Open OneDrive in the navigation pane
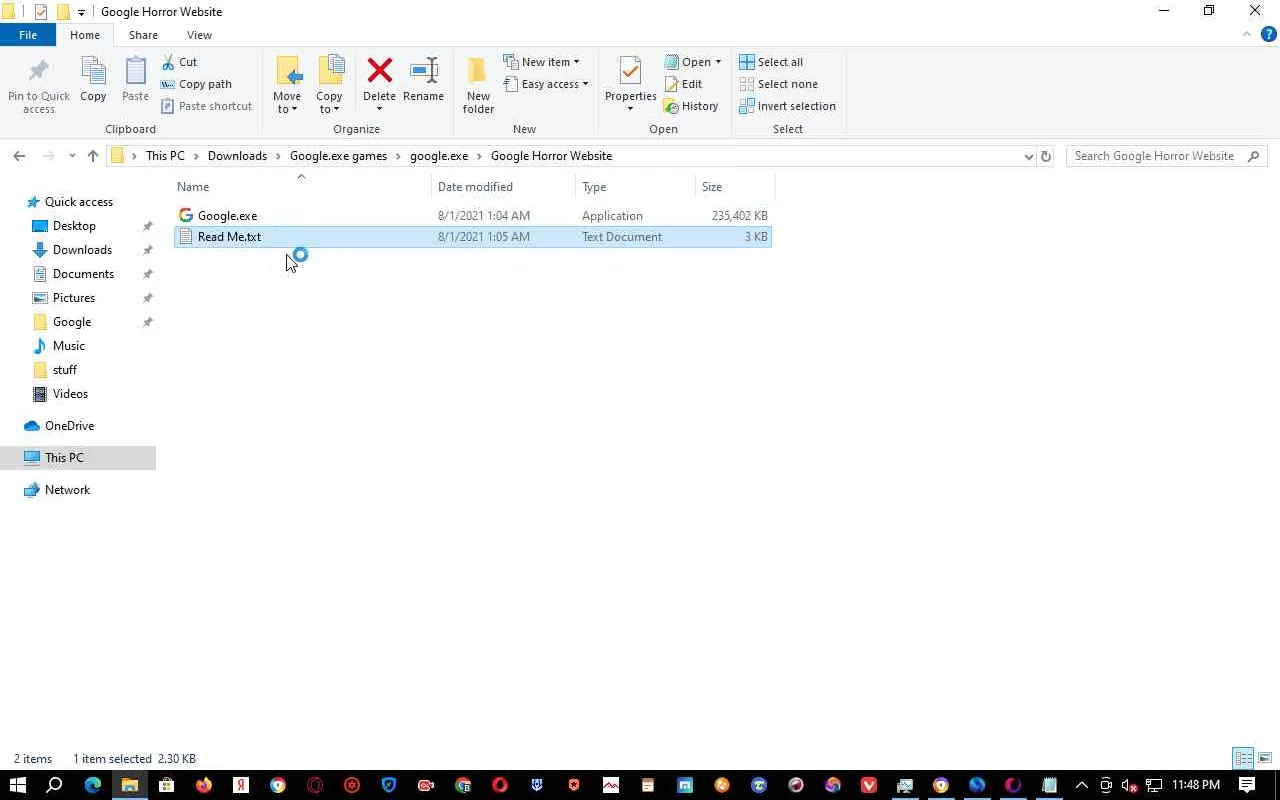 pos(69,426)
